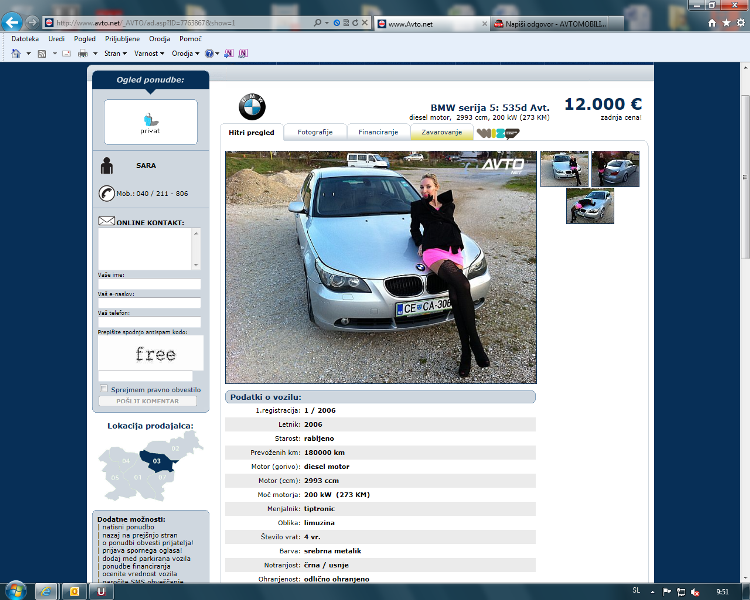Click the antispam code input field

145,376
